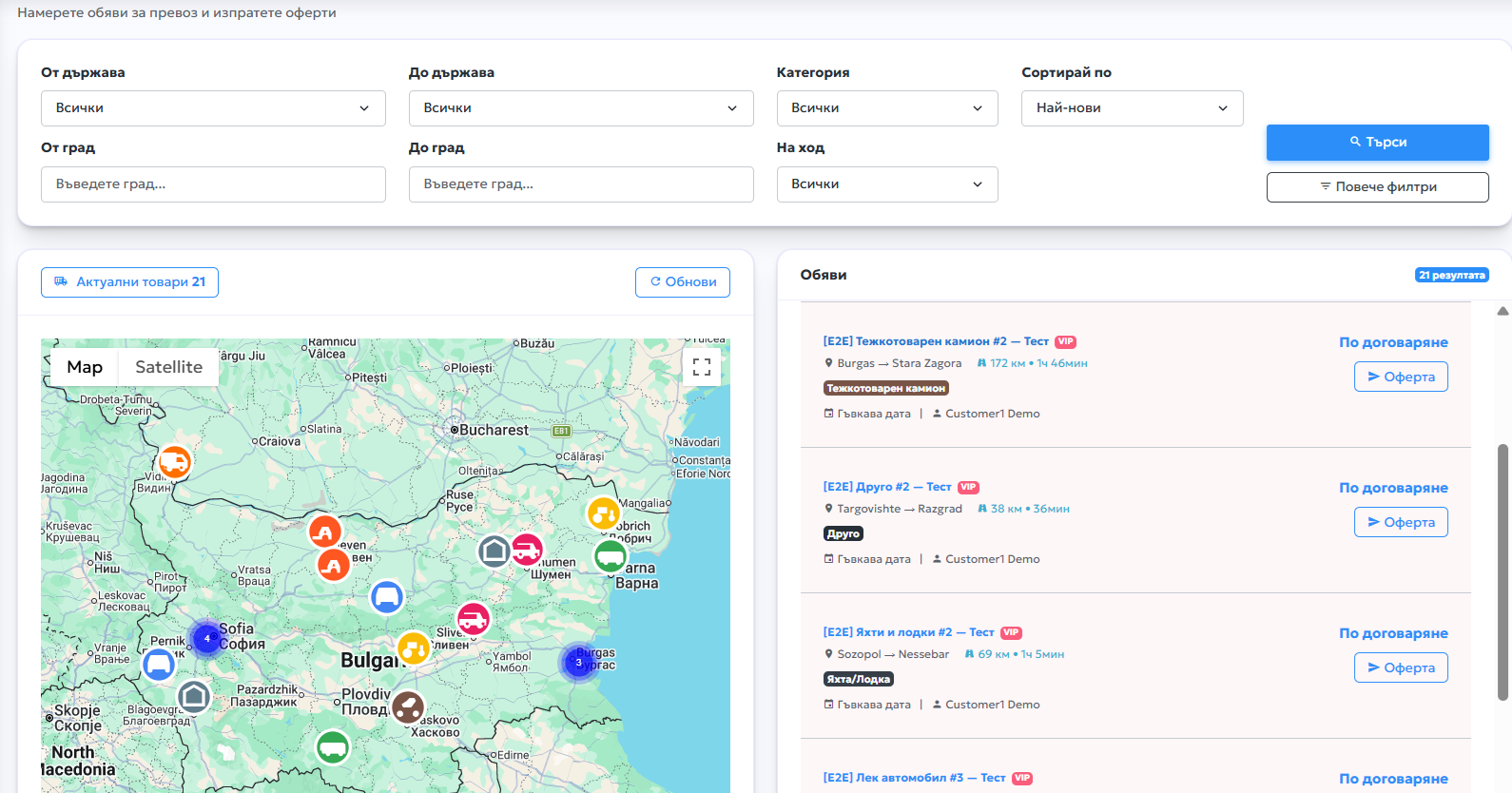Expand the Категория dropdown
This screenshot has width=1512, height=793.
[887, 108]
